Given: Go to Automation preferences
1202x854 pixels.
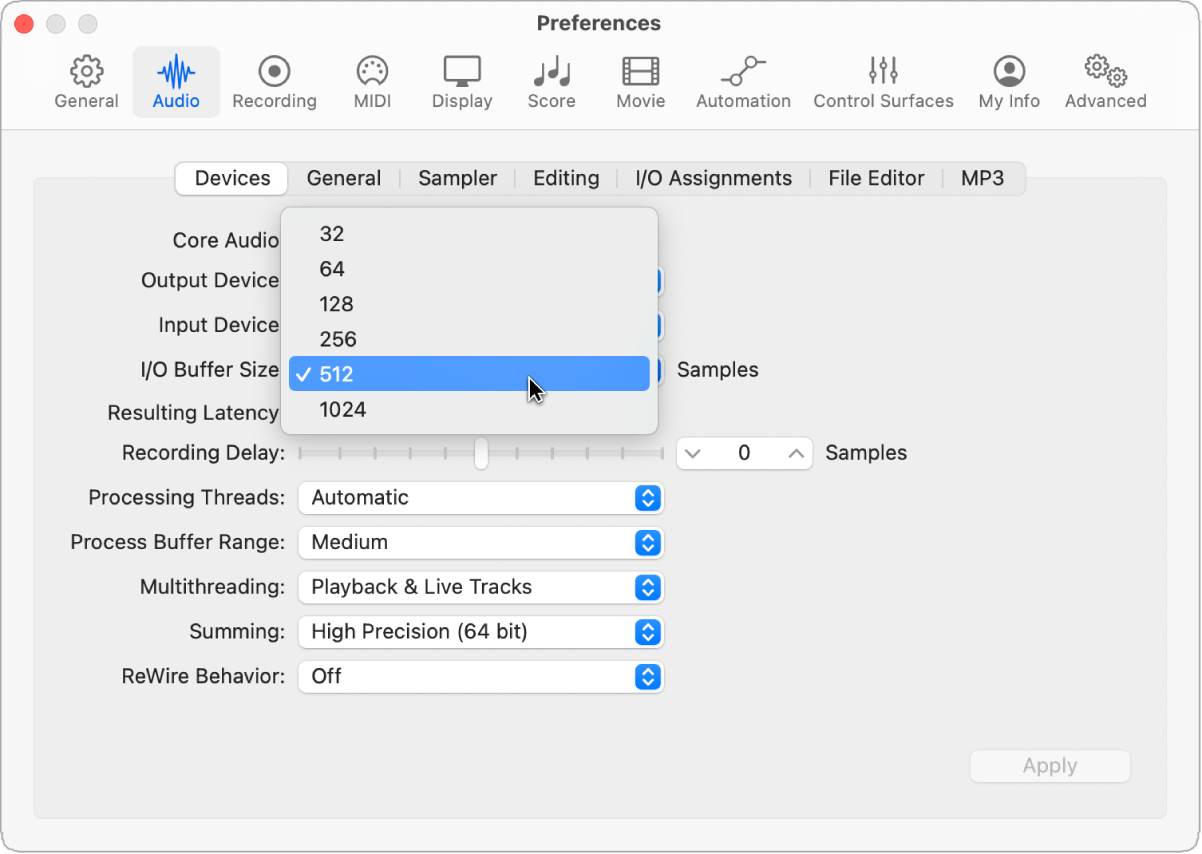Looking at the screenshot, I should point(743,82).
